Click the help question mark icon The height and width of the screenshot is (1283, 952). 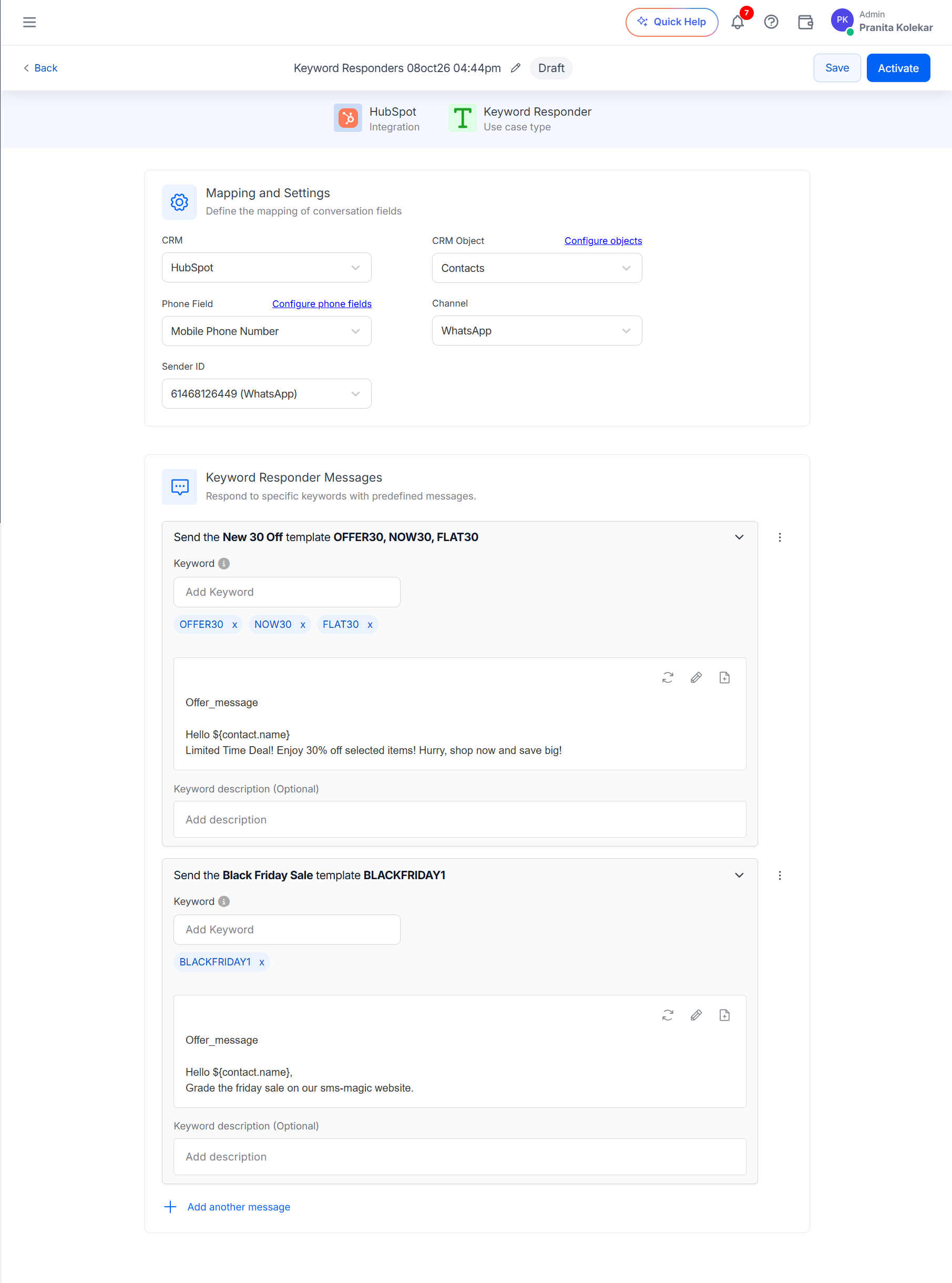[x=771, y=22]
